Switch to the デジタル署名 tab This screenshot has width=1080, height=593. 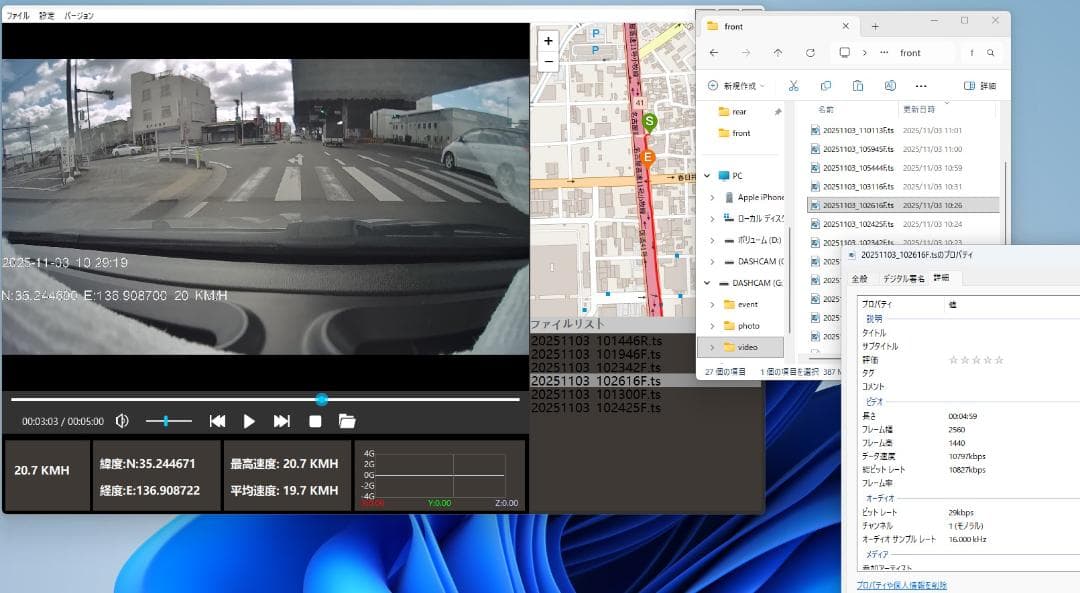click(901, 278)
